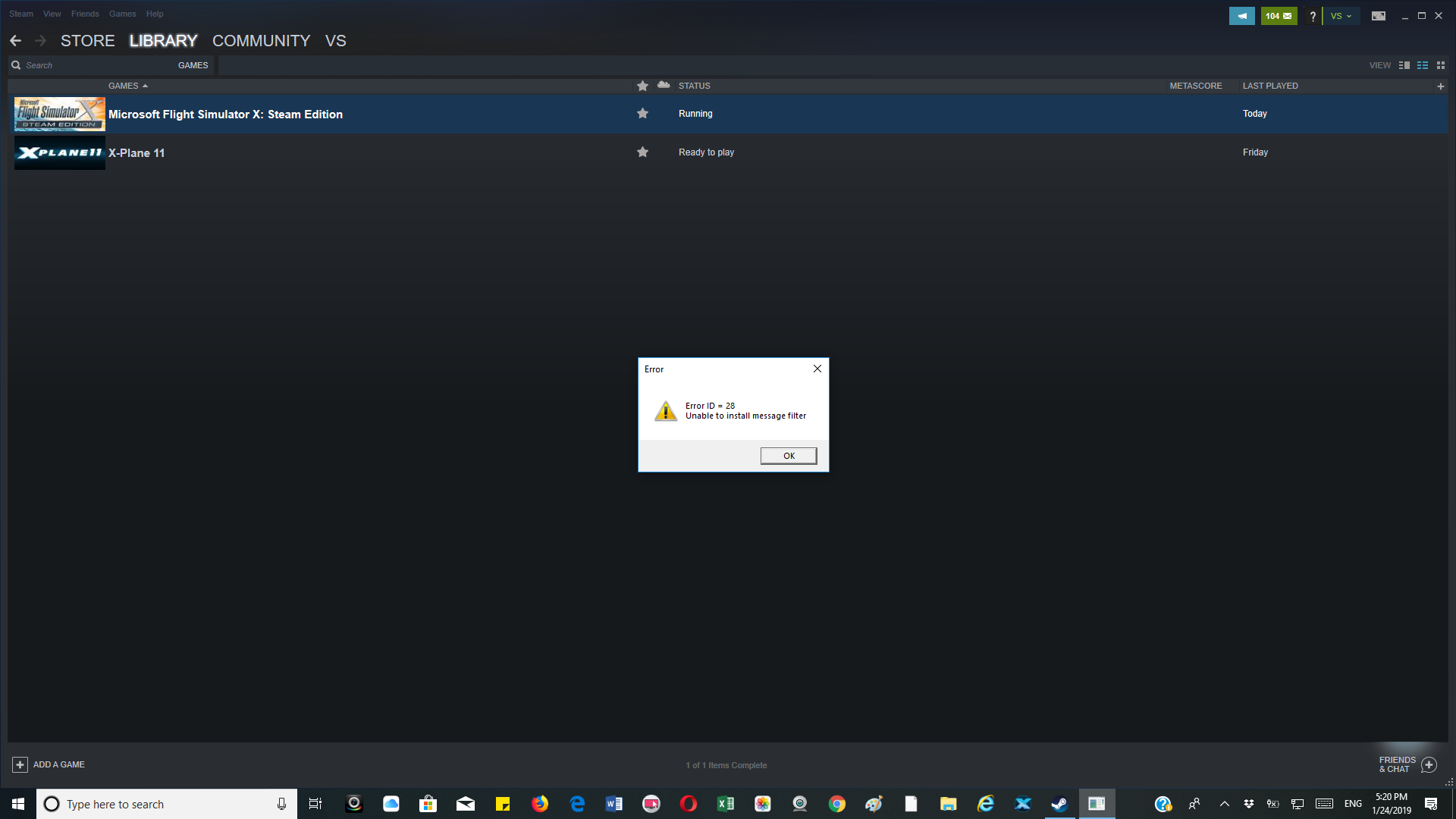This screenshot has width=1456, height=819.
Task: Open the Games menu
Action: (x=122, y=14)
